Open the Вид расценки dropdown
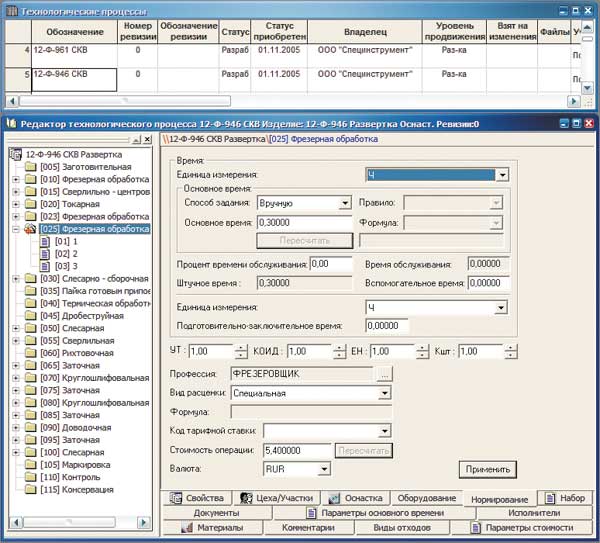 385,393
